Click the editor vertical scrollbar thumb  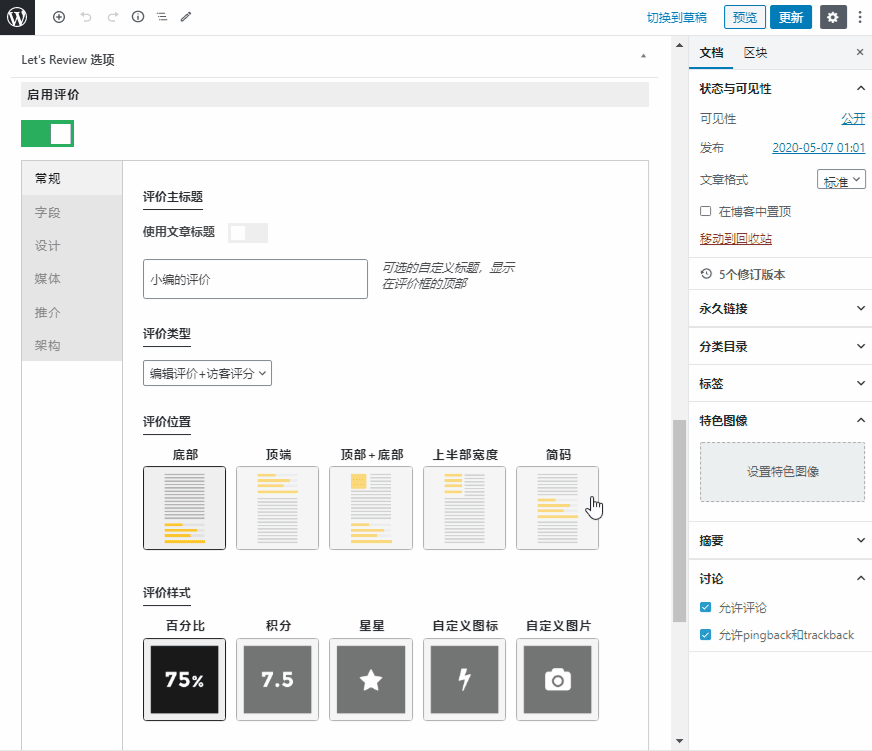click(679, 521)
